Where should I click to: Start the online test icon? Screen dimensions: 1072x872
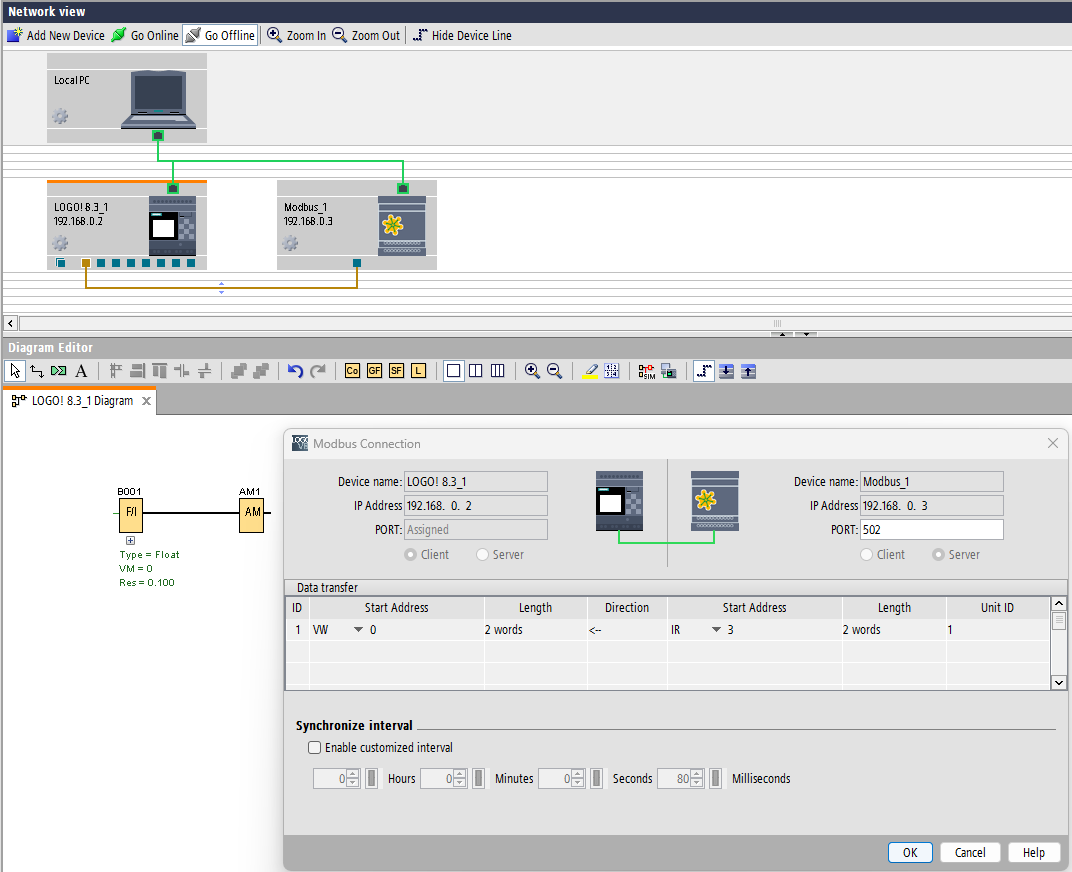click(x=669, y=371)
